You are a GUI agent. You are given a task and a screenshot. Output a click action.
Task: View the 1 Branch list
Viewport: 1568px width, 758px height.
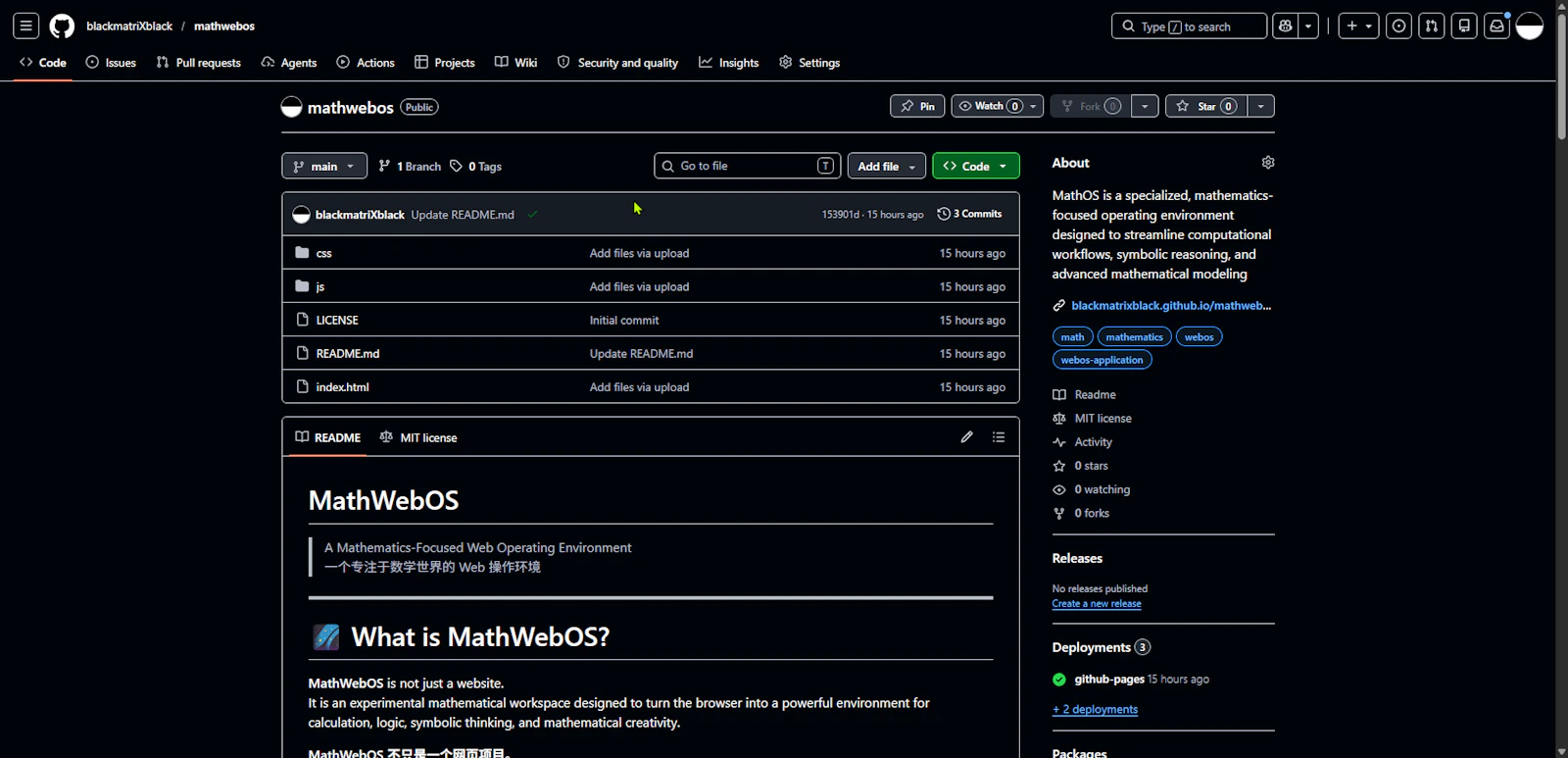(410, 167)
